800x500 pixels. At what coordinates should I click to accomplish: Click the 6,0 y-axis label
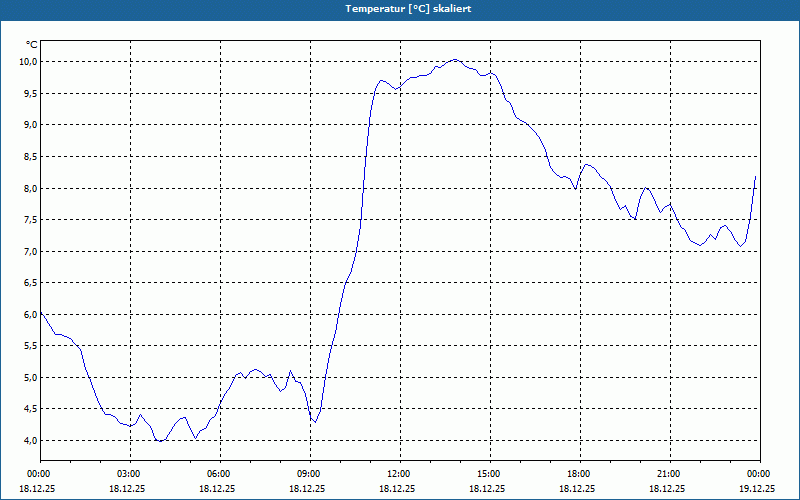pyautogui.click(x=31, y=314)
